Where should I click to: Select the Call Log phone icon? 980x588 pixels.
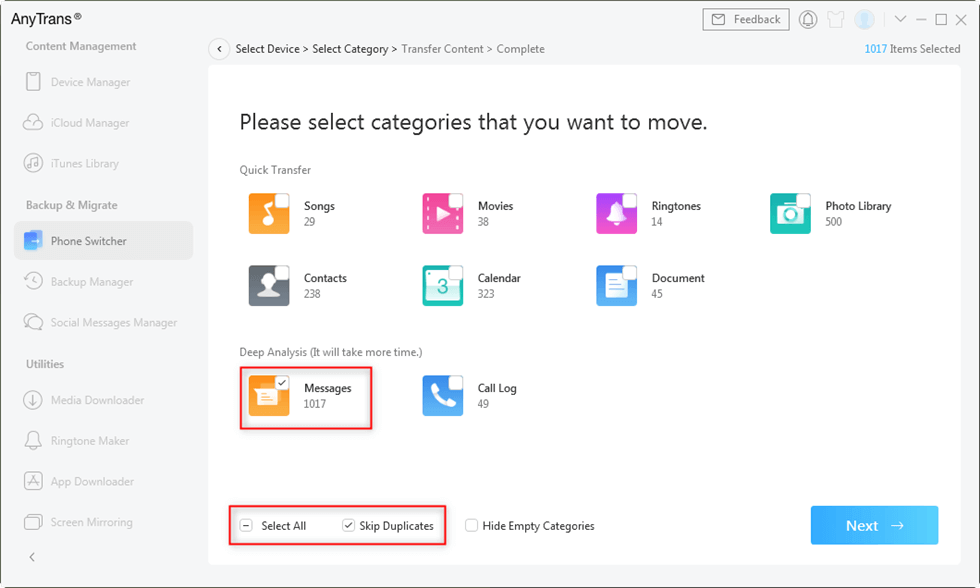point(442,396)
